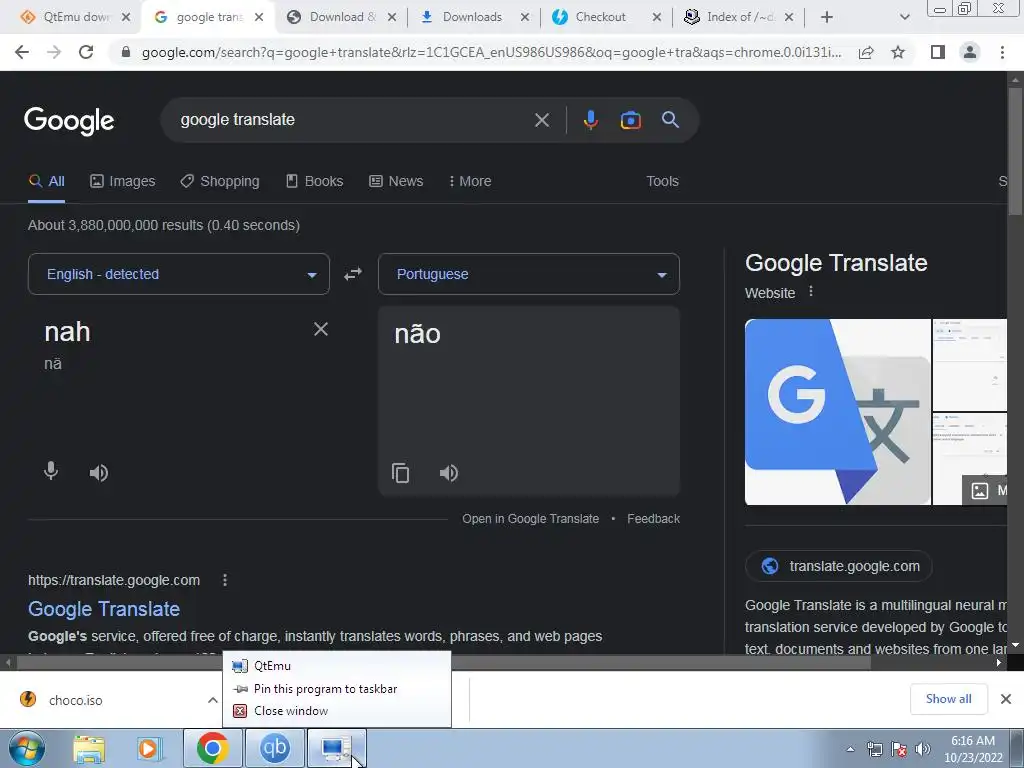Use microphone for translate input
The height and width of the screenshot is (768, 1024).
point(50,472)
